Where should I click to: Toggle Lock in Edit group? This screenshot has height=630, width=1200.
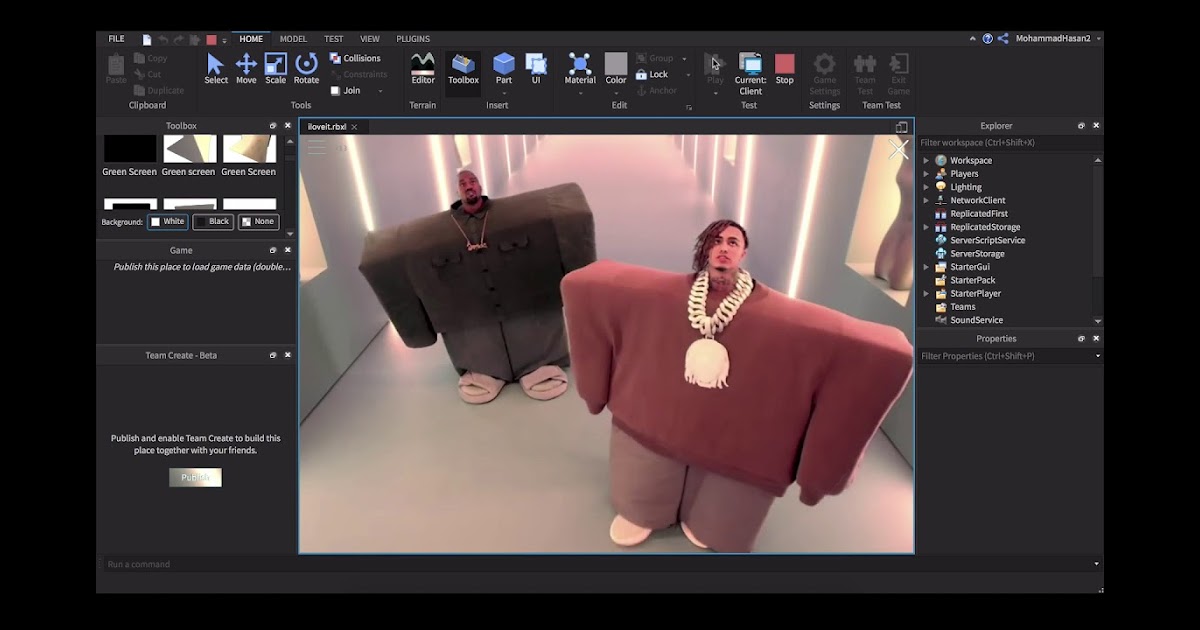652,74
